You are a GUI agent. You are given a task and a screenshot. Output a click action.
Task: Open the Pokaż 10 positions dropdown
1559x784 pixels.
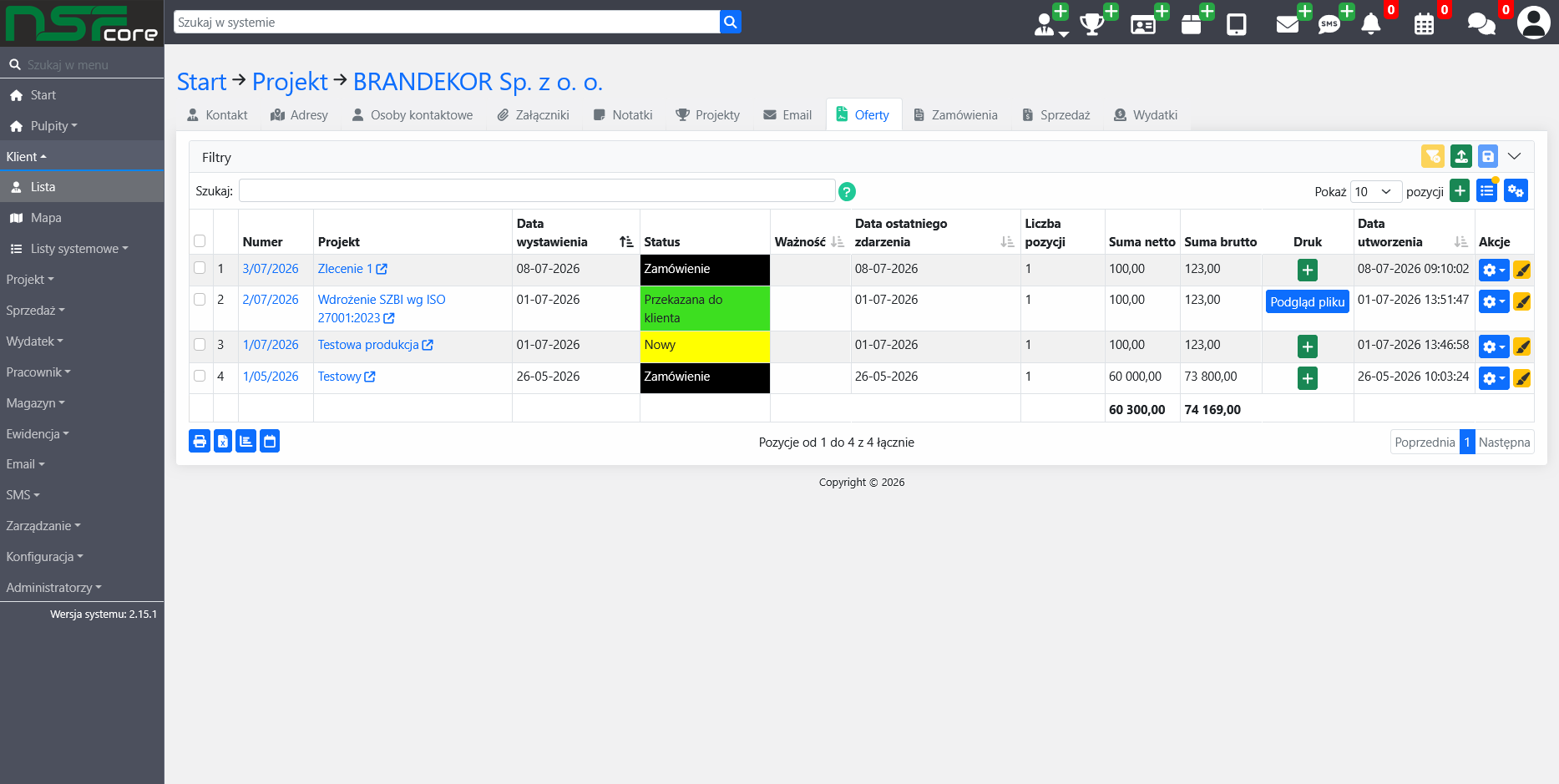point(1375,191)
